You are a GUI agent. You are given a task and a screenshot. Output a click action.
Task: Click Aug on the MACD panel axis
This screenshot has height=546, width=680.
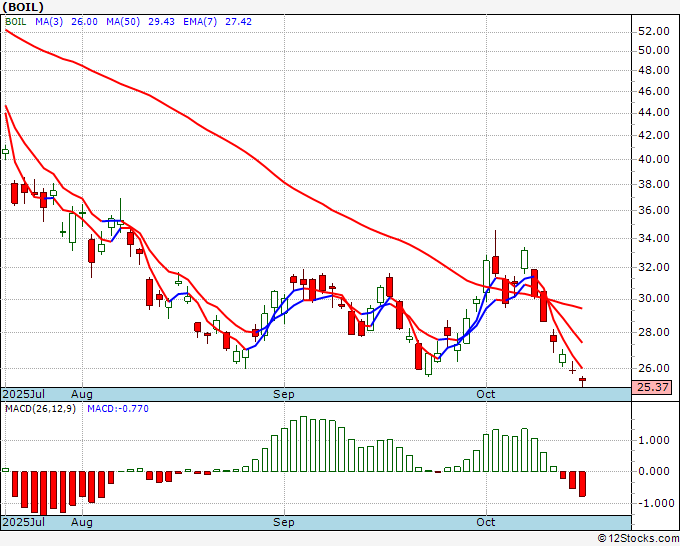tap(82, 522)
